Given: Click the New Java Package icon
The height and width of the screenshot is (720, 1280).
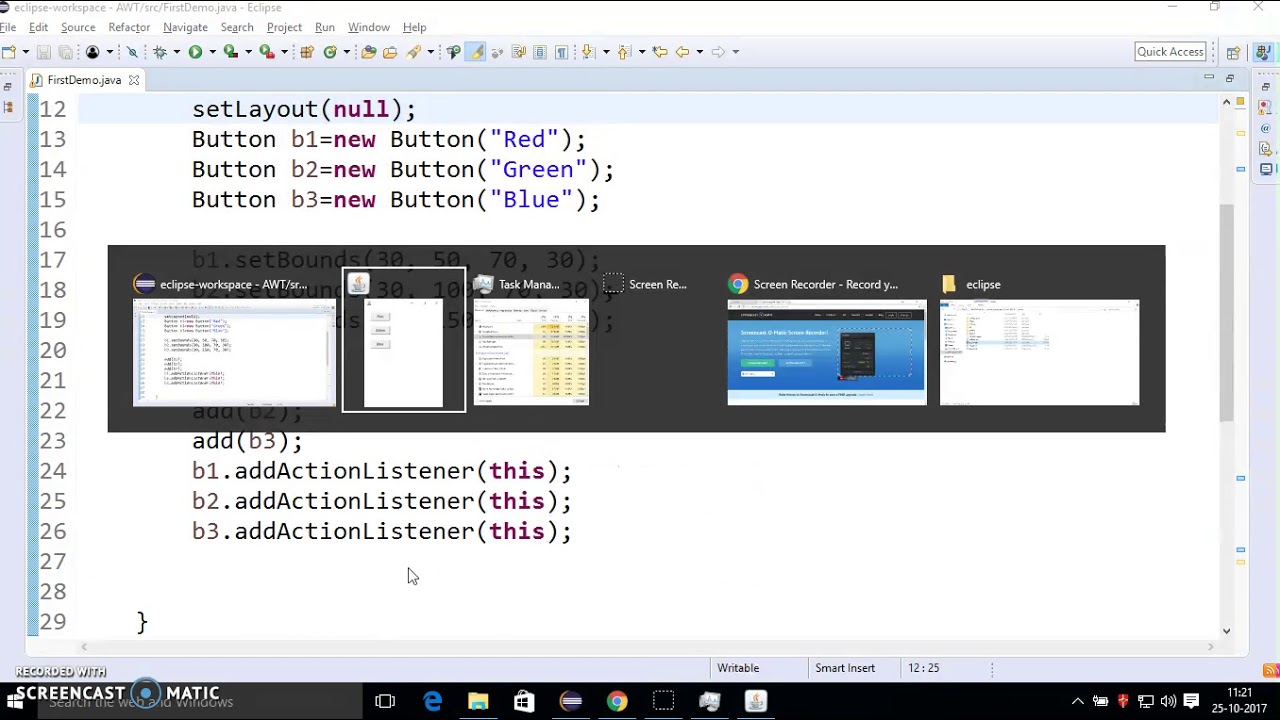Looking at the screenshot, I should (306, 52).
